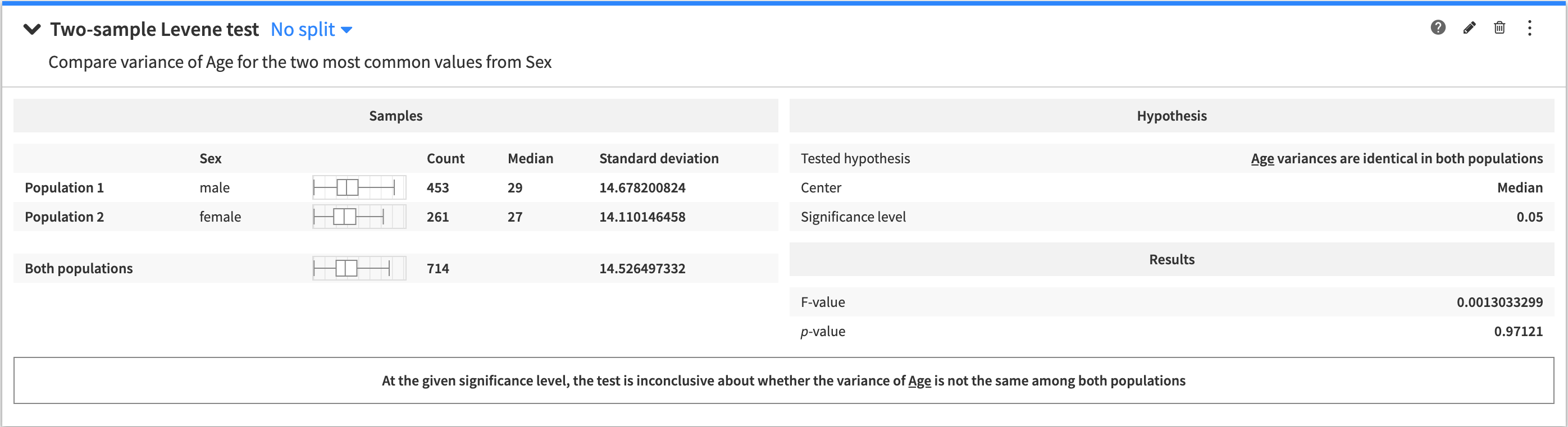Click standard deviation 14.678200824
This screenshot has width=1568, height=427.
(x=642, y=187)
